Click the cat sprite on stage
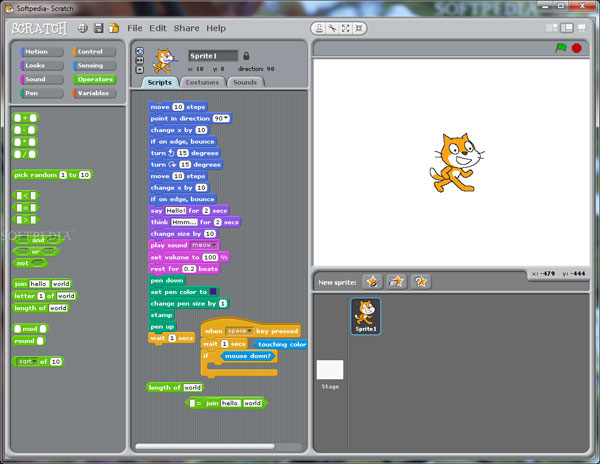Viewport: 600px width, 464px height. 456,163
